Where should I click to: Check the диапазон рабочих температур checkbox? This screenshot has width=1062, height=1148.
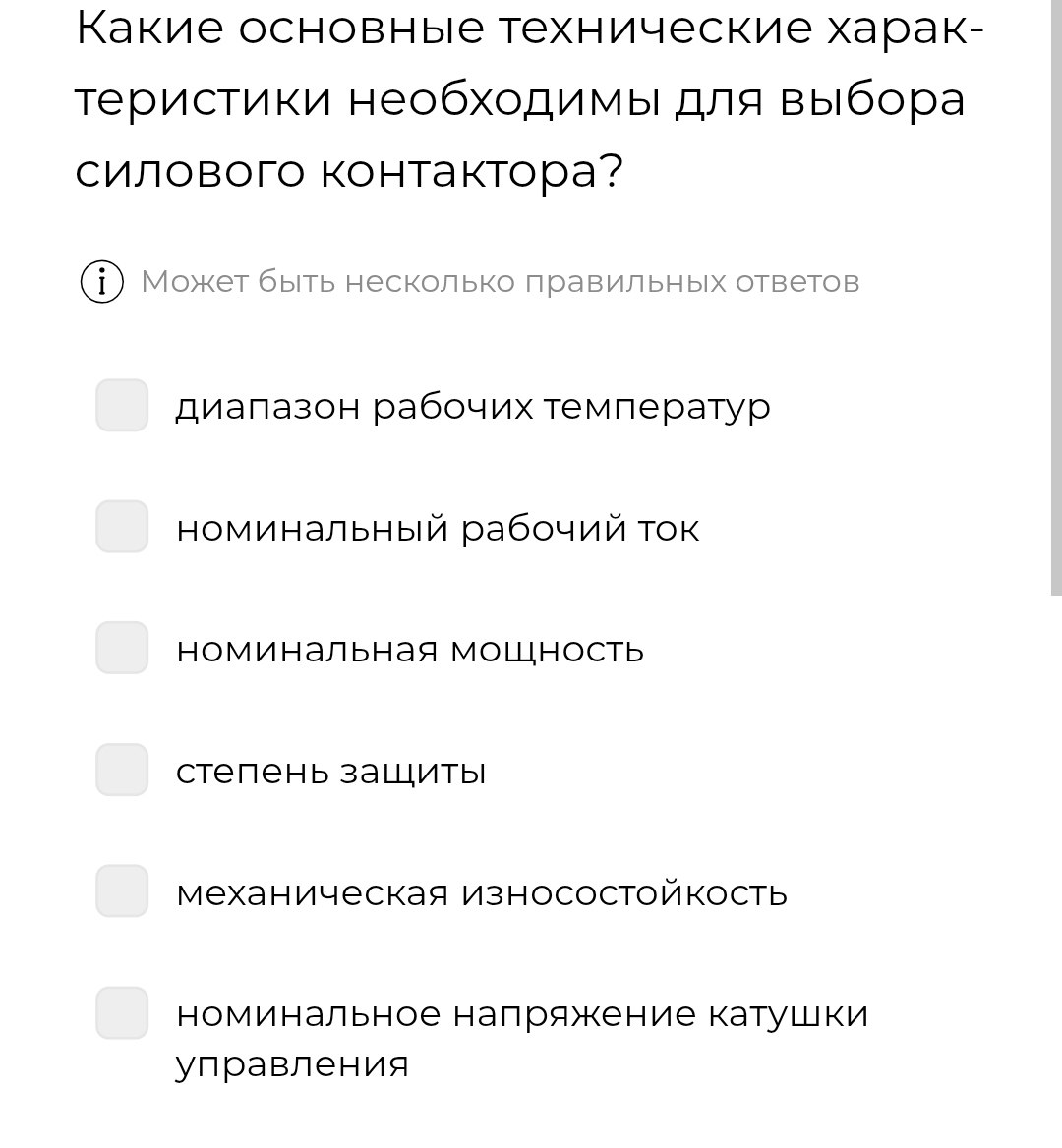click(x=122, y=405)
